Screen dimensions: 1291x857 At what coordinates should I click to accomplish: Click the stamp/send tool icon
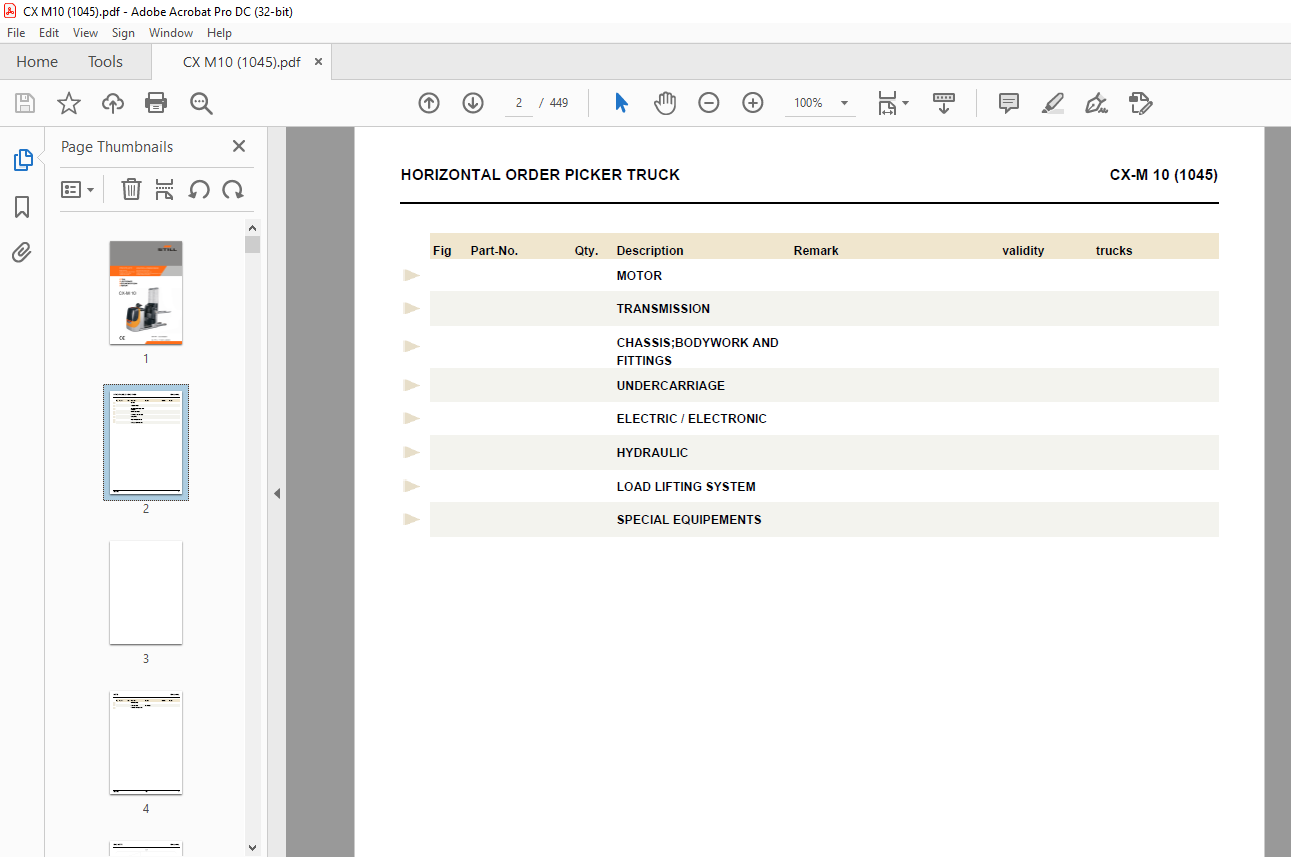click(x=1141, y=103)
